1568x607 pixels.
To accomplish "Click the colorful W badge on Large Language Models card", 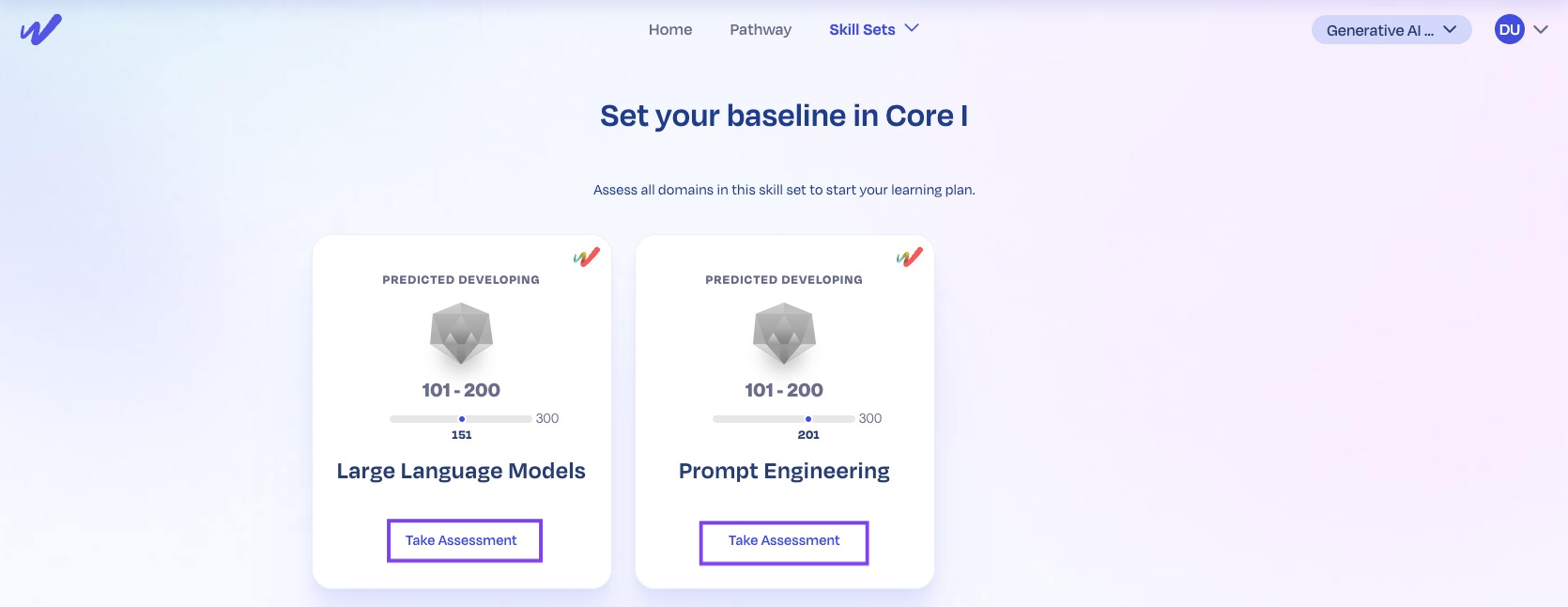I will (586, 257).
